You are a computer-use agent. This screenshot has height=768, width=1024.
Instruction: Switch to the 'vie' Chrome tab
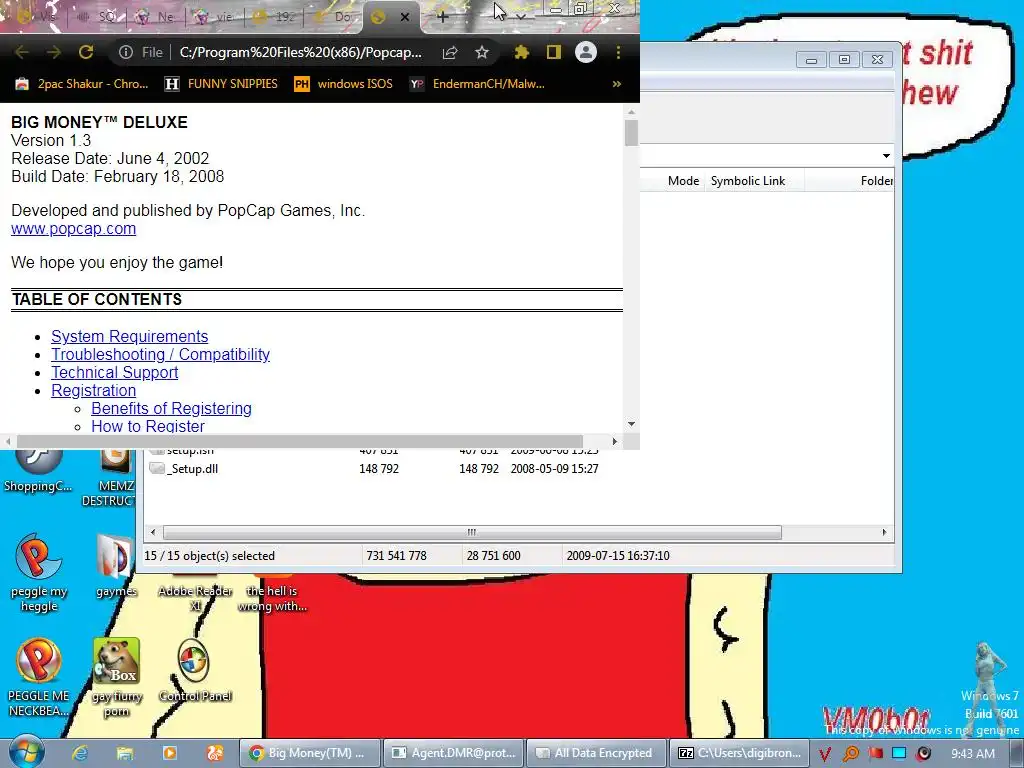pos(216,16)
